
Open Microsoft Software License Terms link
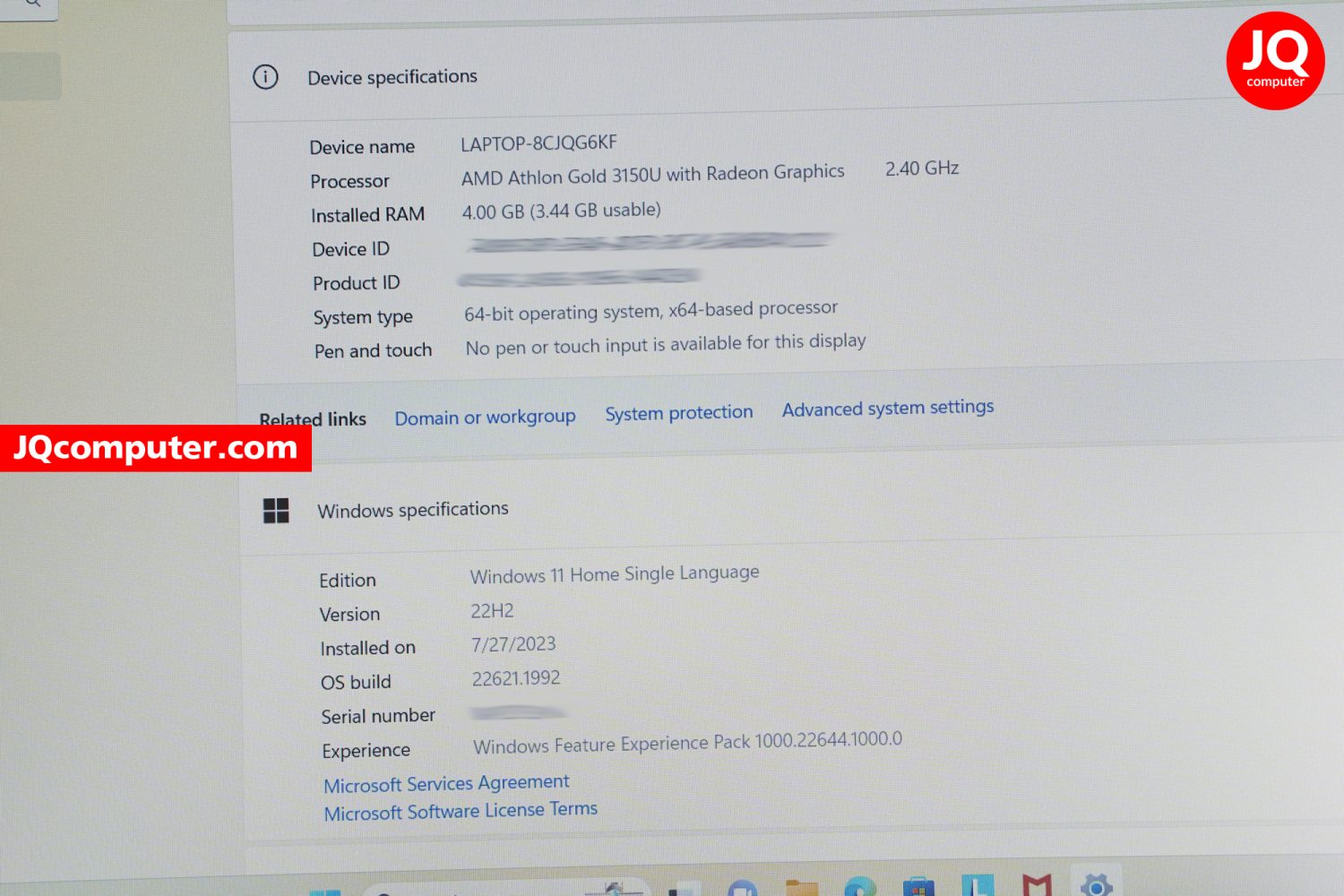(x=461, y=812)
